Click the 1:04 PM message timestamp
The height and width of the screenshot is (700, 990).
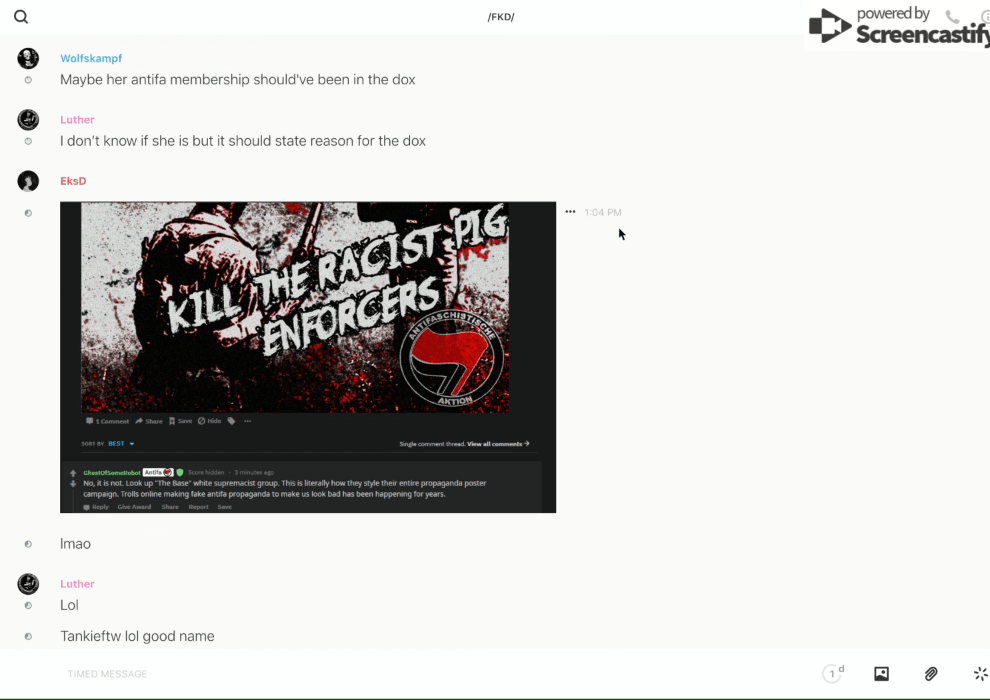click(x=603, y=212)
